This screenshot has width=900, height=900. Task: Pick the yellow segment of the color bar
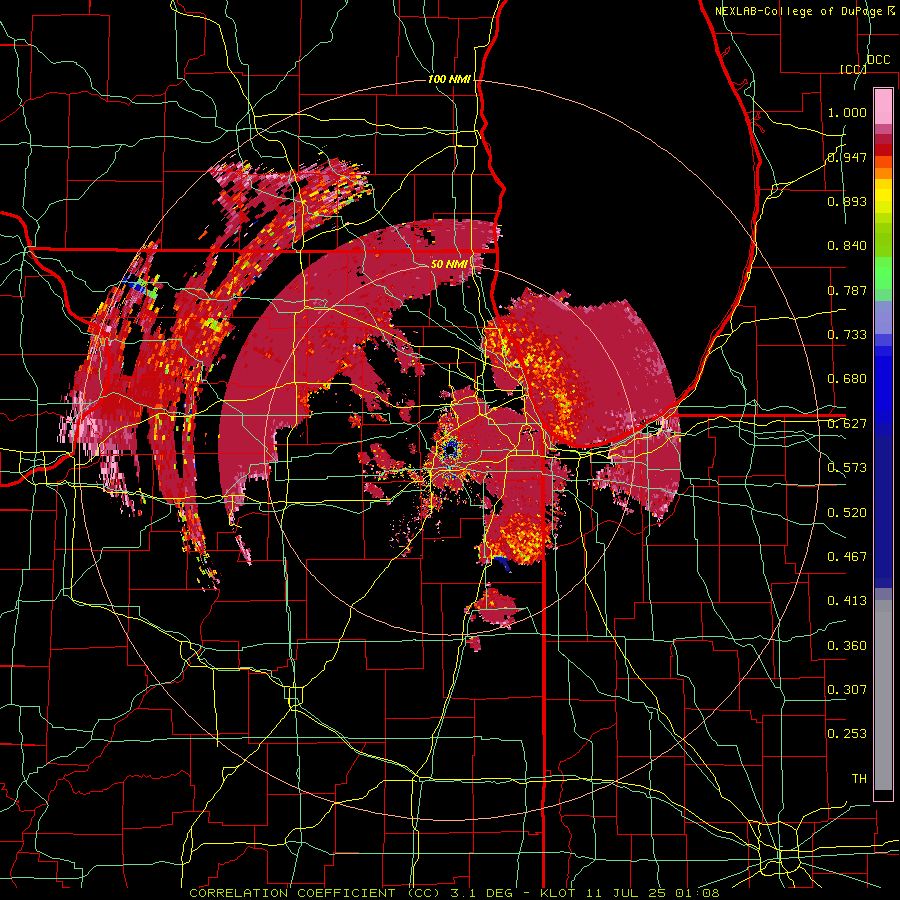click(883, 196)
